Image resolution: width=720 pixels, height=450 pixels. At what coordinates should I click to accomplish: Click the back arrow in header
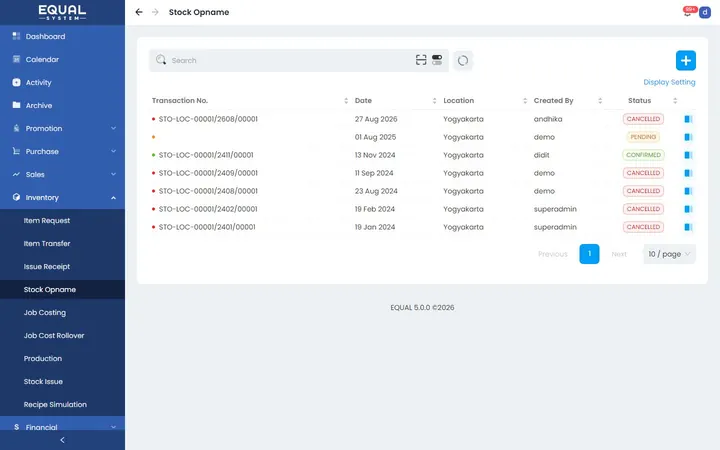pyautogui.click(x=139, y=12)
